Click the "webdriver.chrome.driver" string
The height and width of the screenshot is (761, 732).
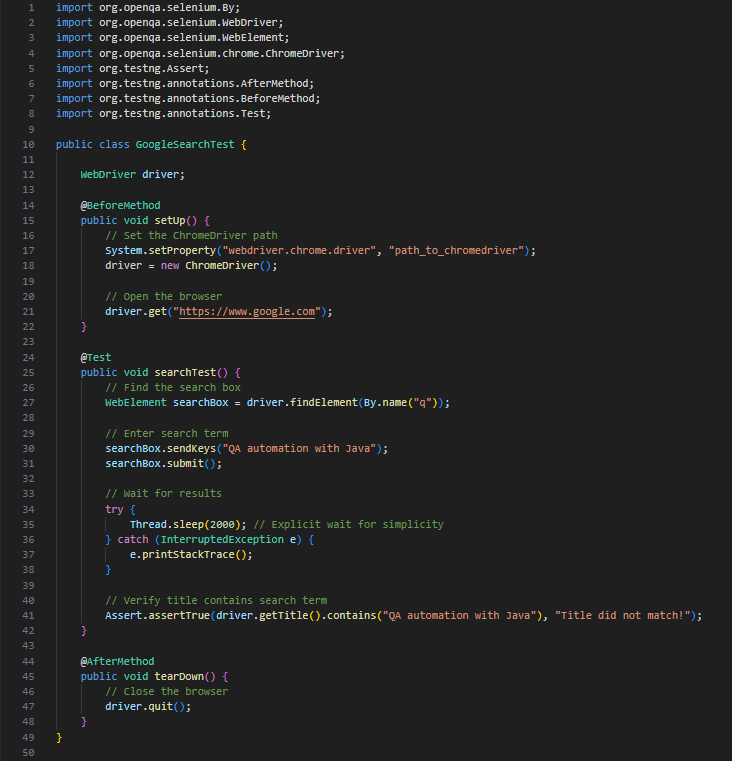point(299,251)
